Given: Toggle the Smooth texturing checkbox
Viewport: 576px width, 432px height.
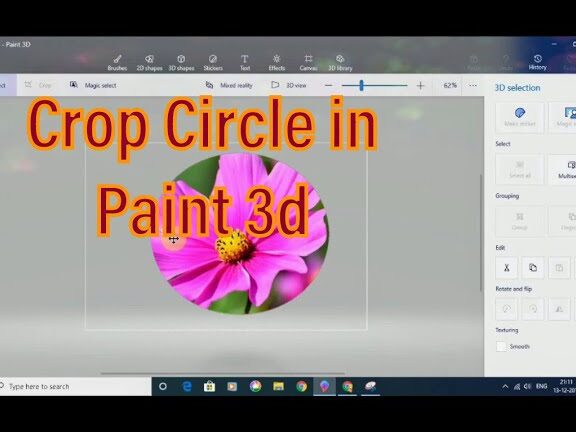Looking at the screenshot, I should [501, 346].
